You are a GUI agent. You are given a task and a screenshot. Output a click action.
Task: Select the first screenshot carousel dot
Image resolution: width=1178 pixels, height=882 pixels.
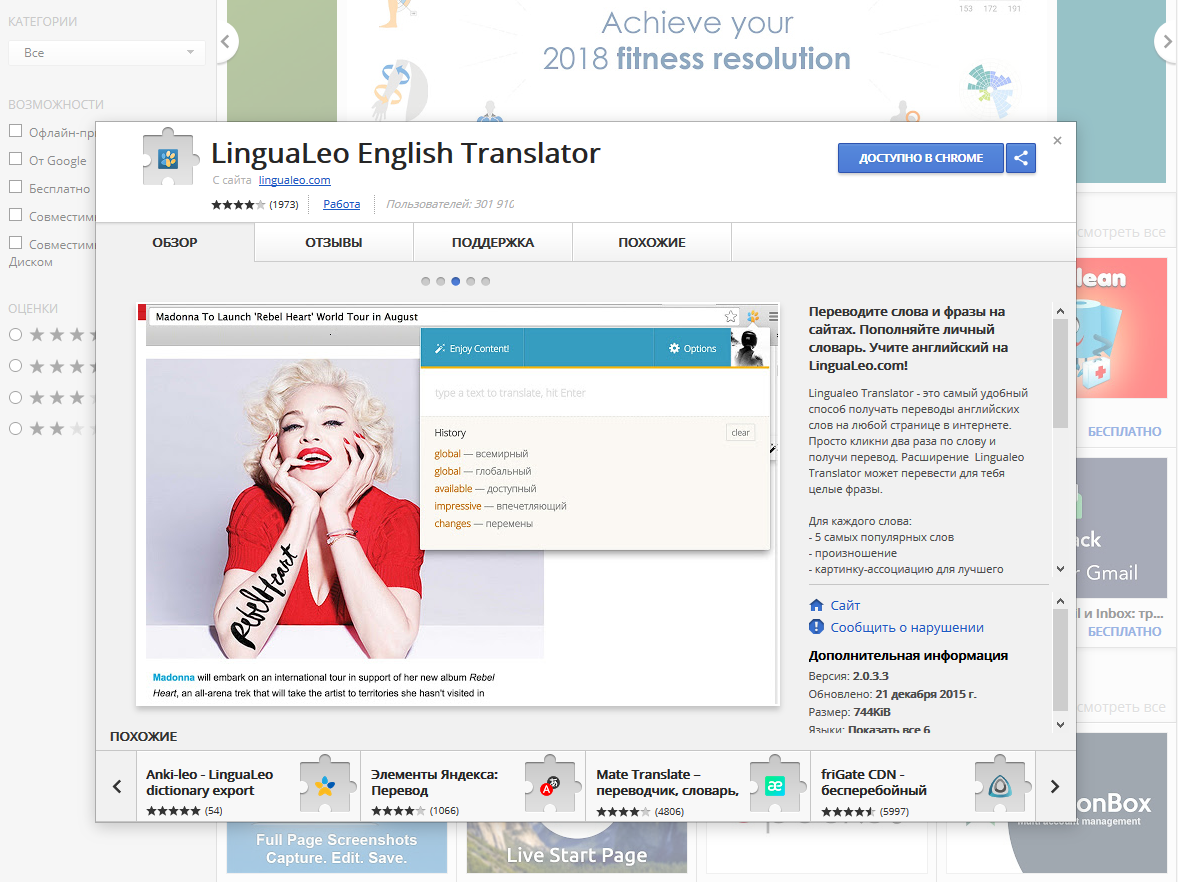(425, 281)
